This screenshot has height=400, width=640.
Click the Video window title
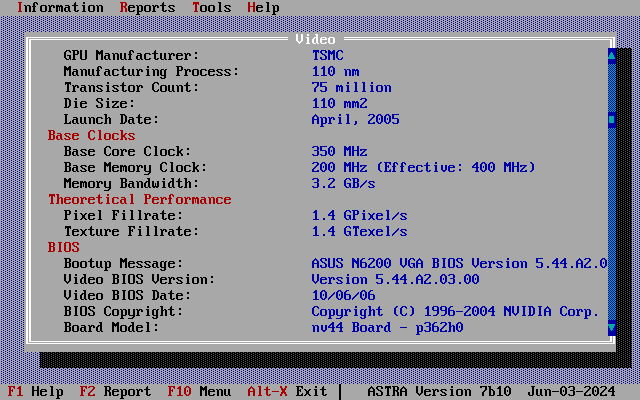pyautogui.click(x=316, y=40)
